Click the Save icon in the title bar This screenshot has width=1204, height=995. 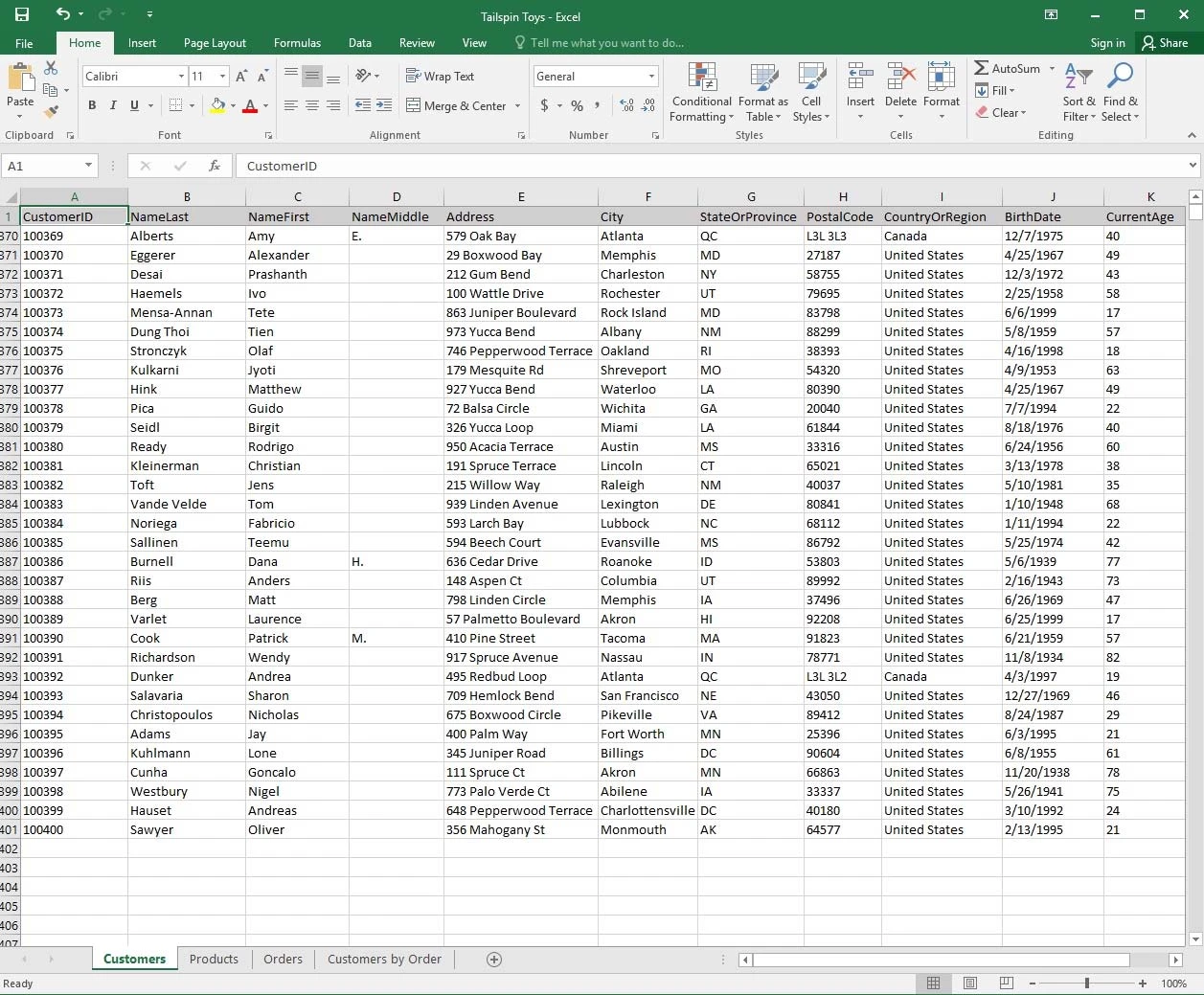click(x=21, y=14)
